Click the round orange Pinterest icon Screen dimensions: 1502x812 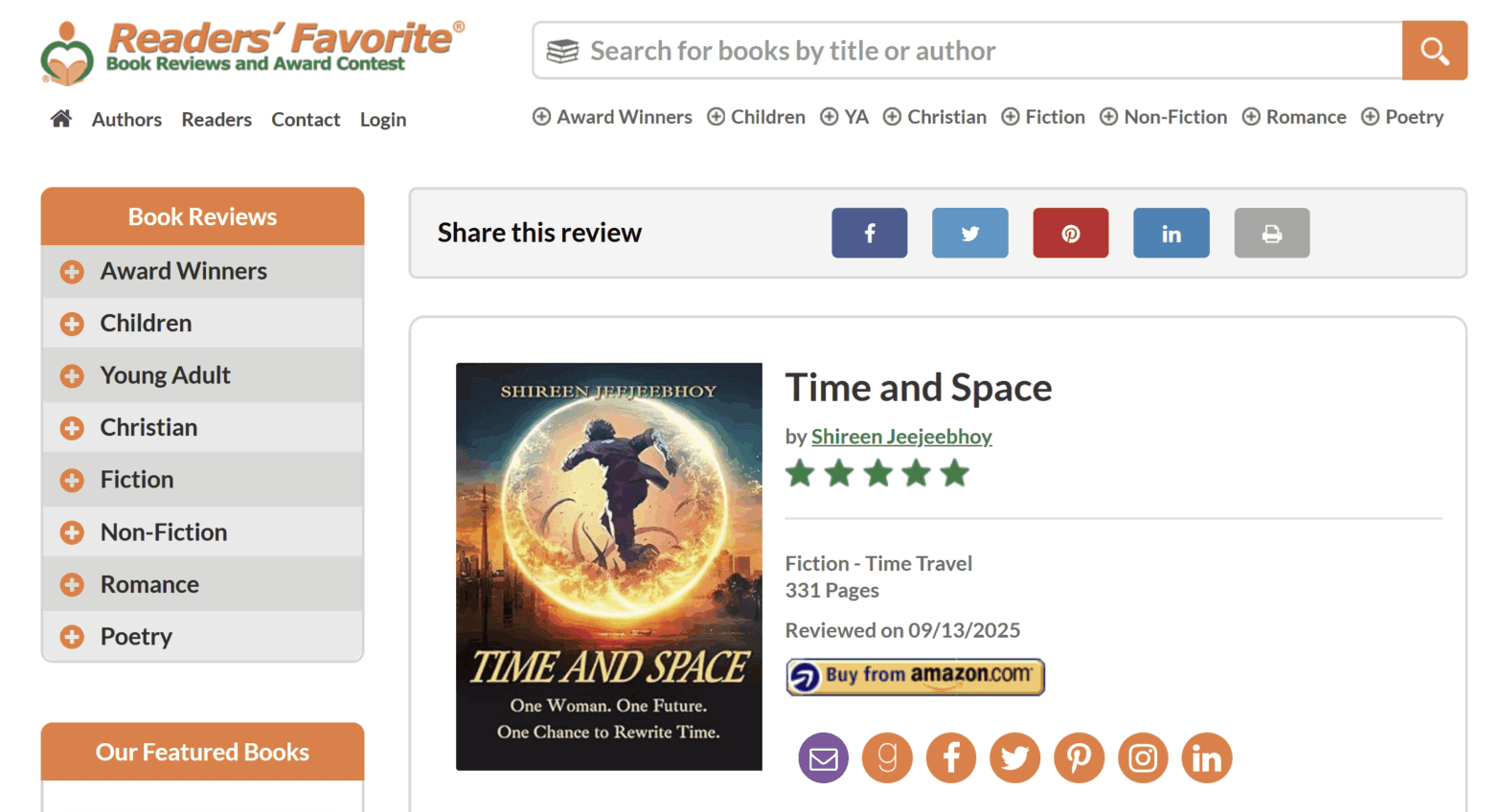click(1080, 758)
